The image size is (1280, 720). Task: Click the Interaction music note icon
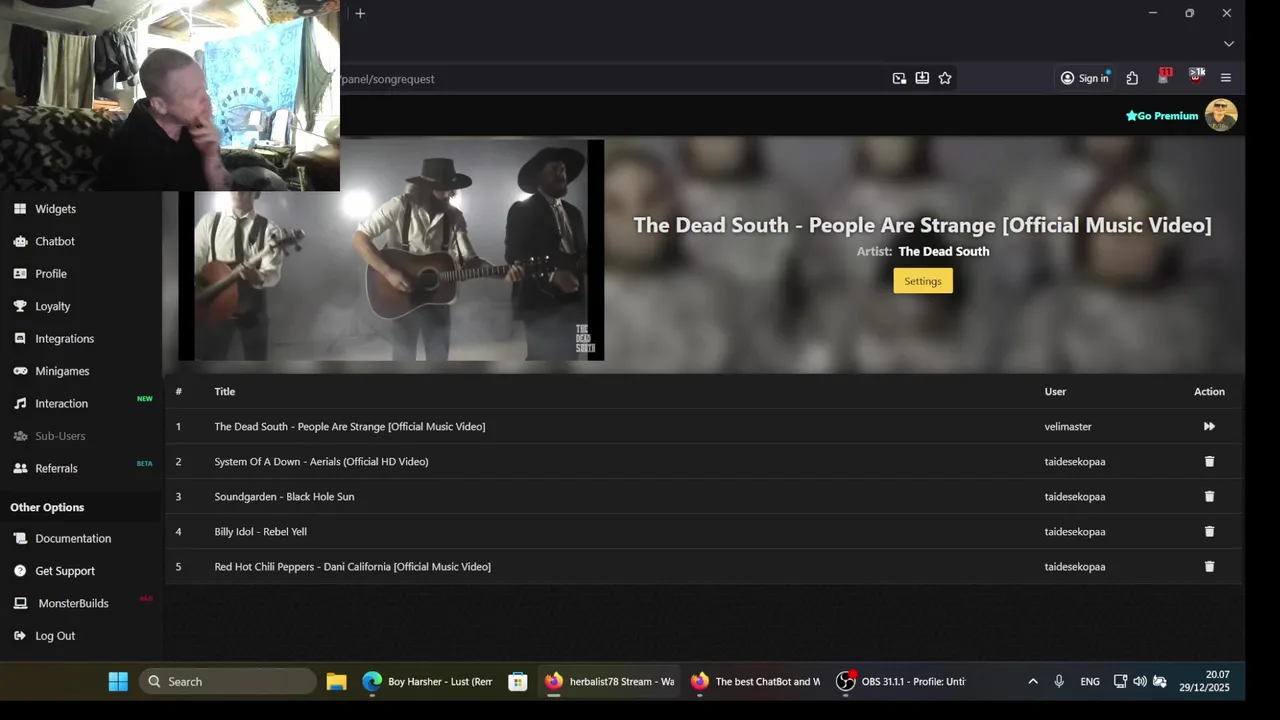(x=20, y=404)
